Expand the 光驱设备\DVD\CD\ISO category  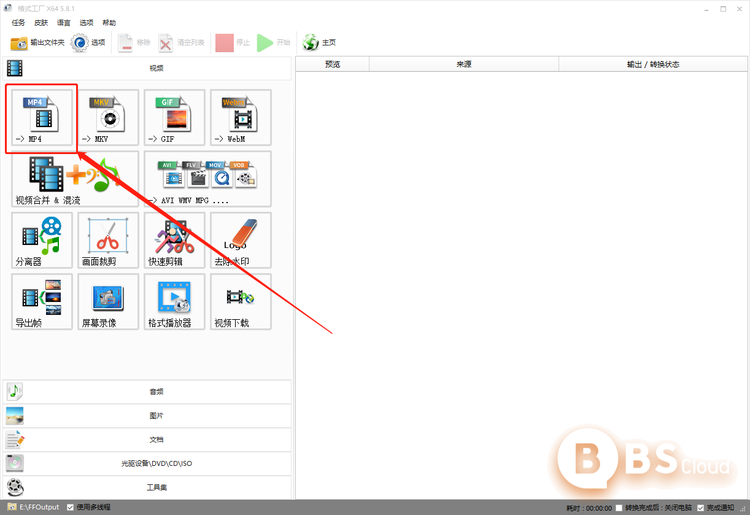point(147,463)
